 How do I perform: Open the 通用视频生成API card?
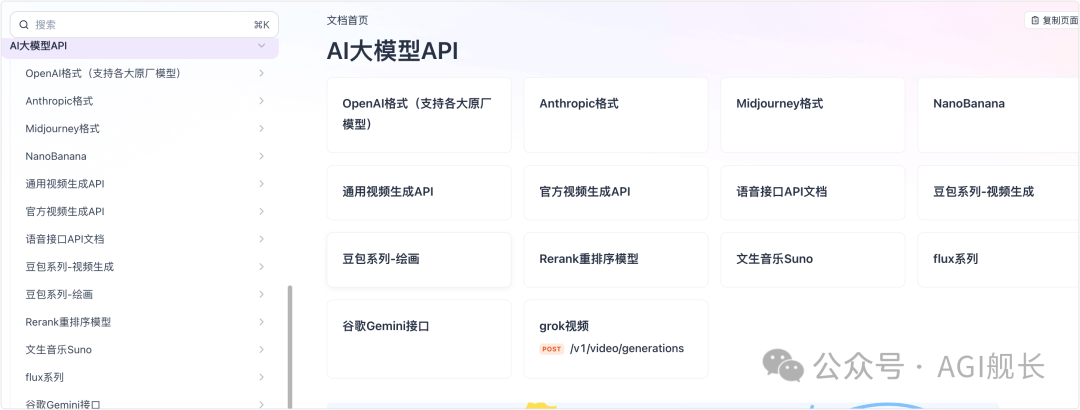click(419, 192)
